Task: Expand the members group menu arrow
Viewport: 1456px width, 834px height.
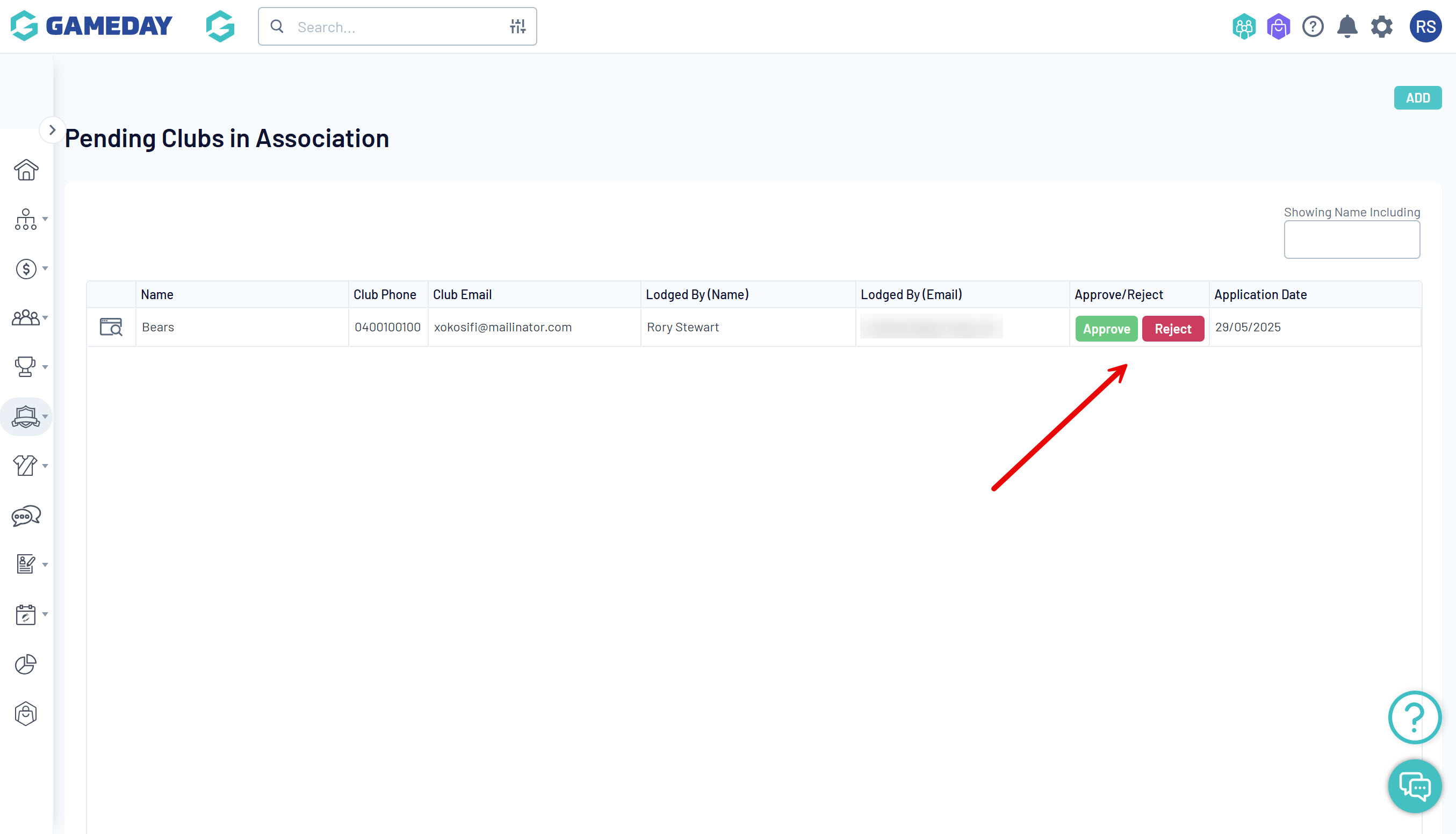Action: (45, 317)
